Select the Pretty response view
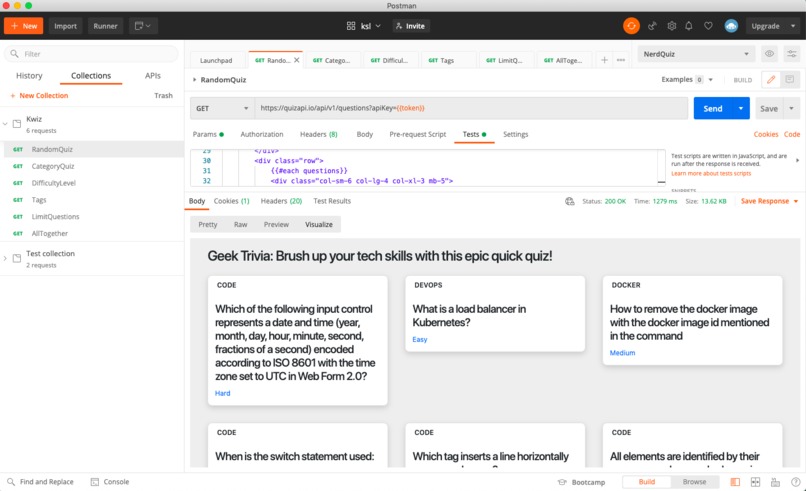This screenshot has height=491, width=806. [x=208, y=225]
